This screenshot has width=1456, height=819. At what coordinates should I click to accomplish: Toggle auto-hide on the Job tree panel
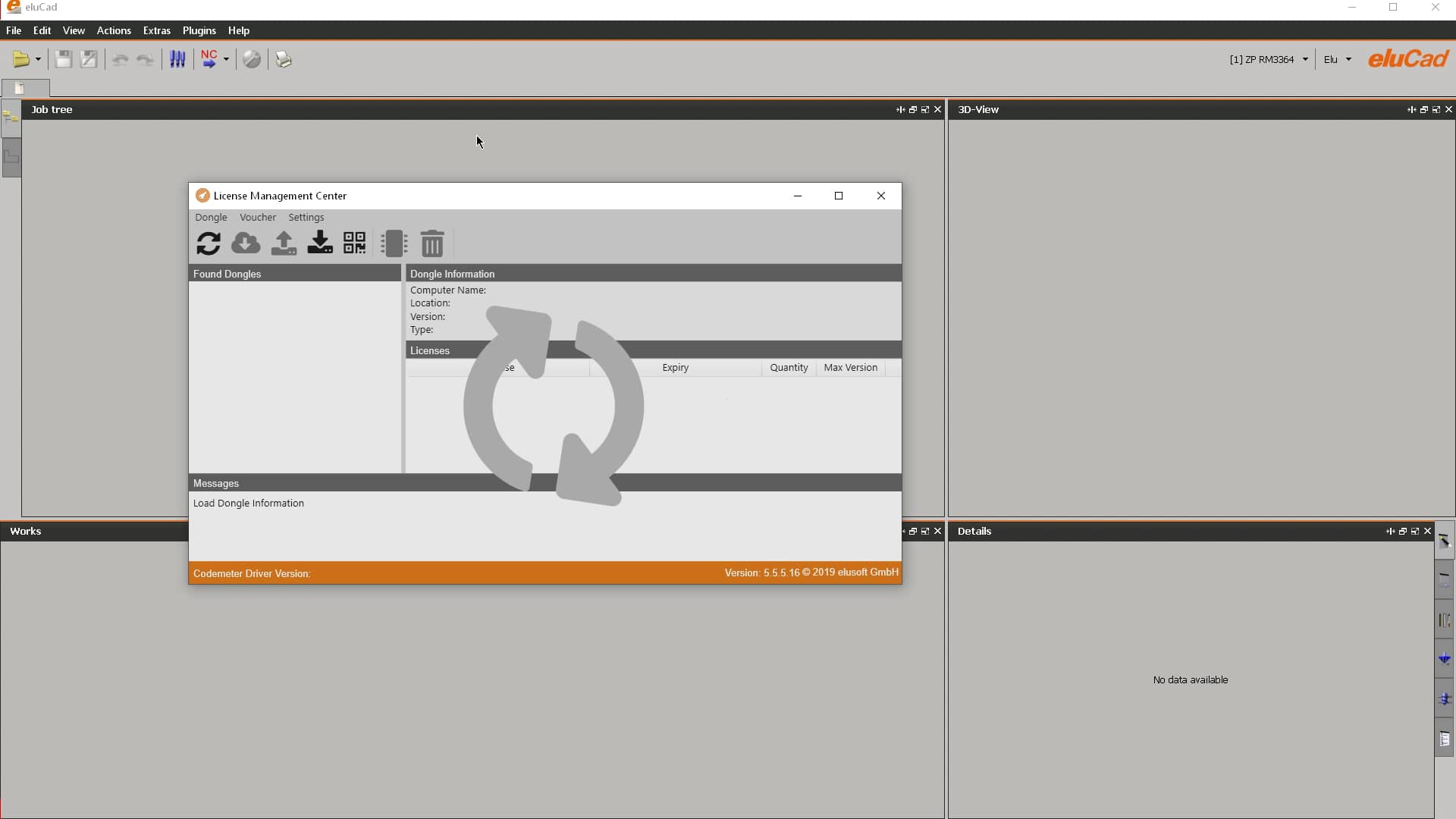(x=902, y=109)
